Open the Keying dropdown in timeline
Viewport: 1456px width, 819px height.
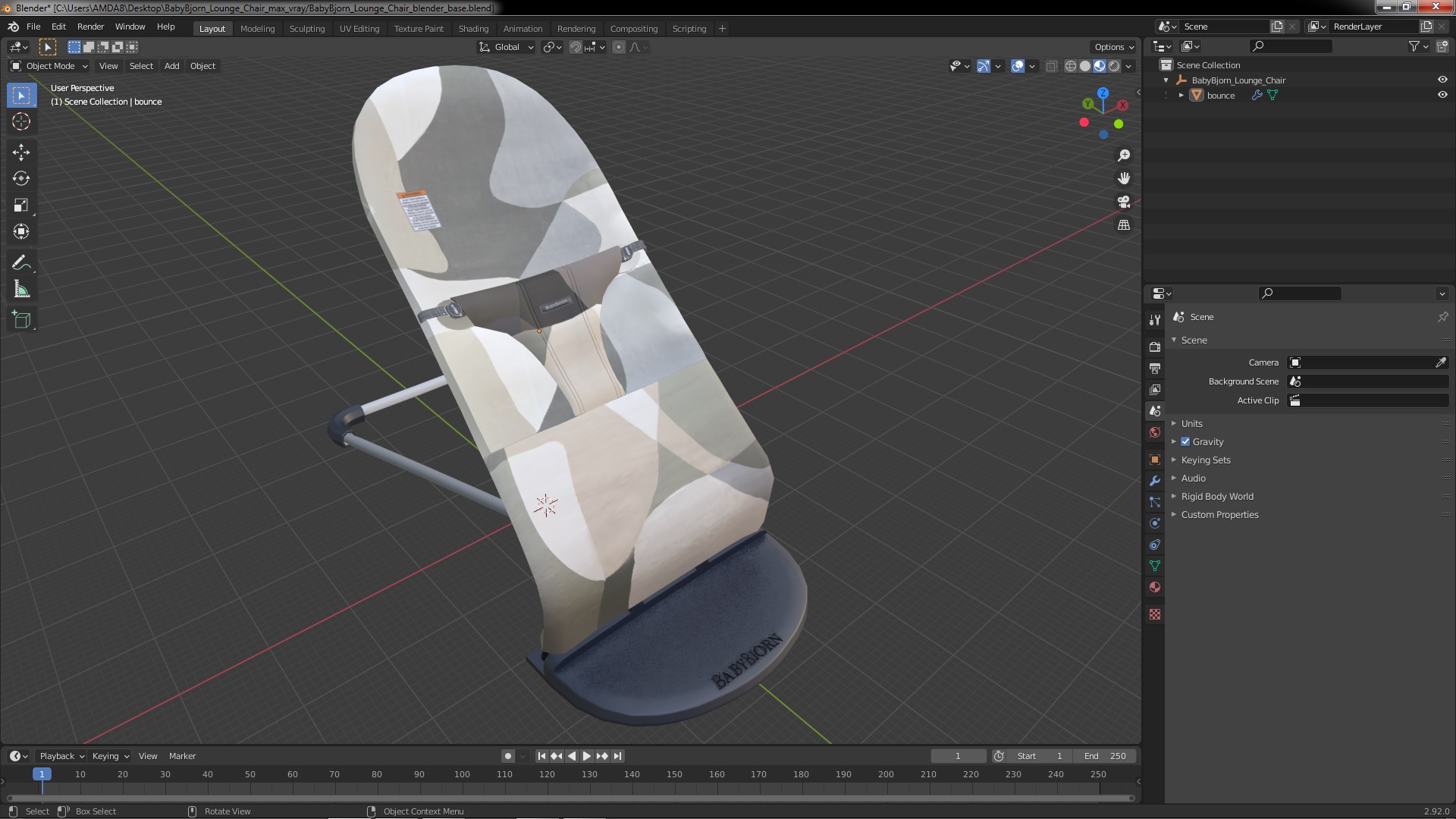point(111,756)
